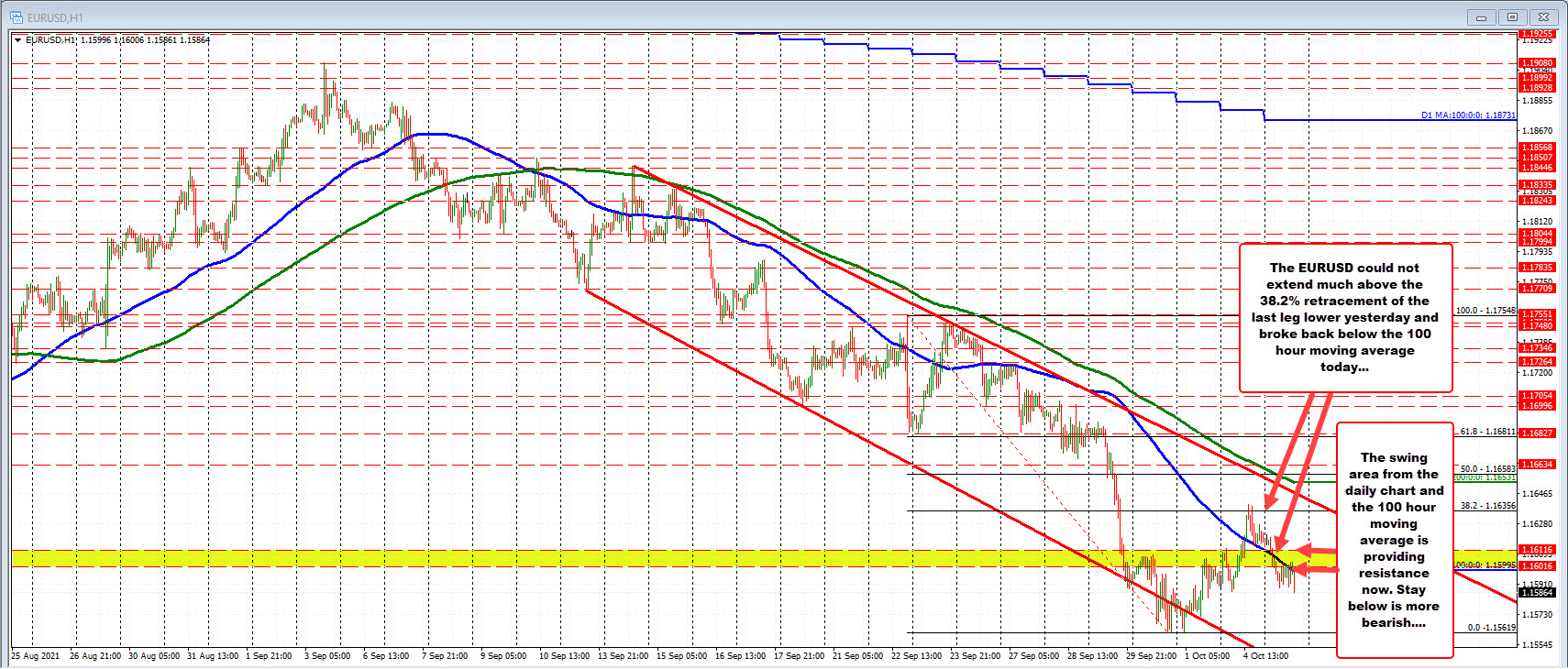Click the red price tag 1.17346
This screenshot has height=669, width=1568.
1538,348
